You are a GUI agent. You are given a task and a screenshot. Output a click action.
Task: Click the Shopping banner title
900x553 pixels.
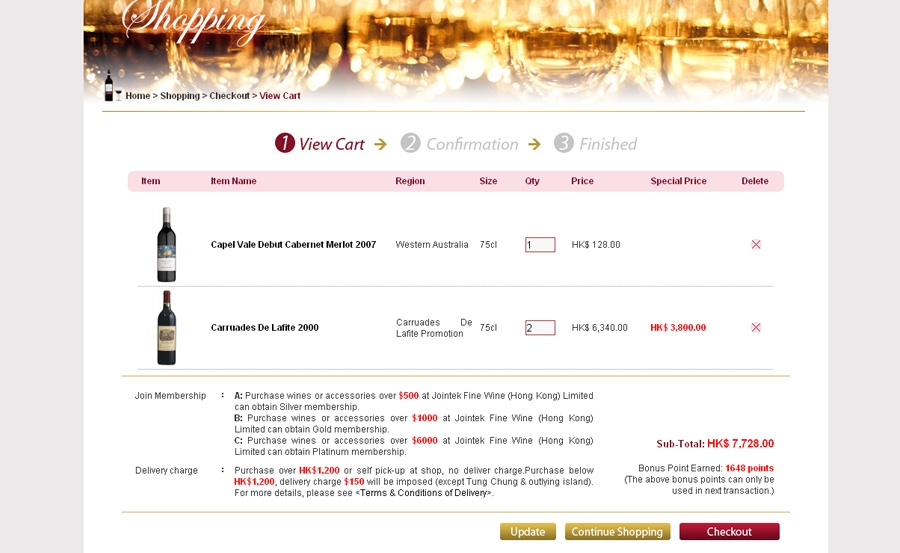[194, 22]
